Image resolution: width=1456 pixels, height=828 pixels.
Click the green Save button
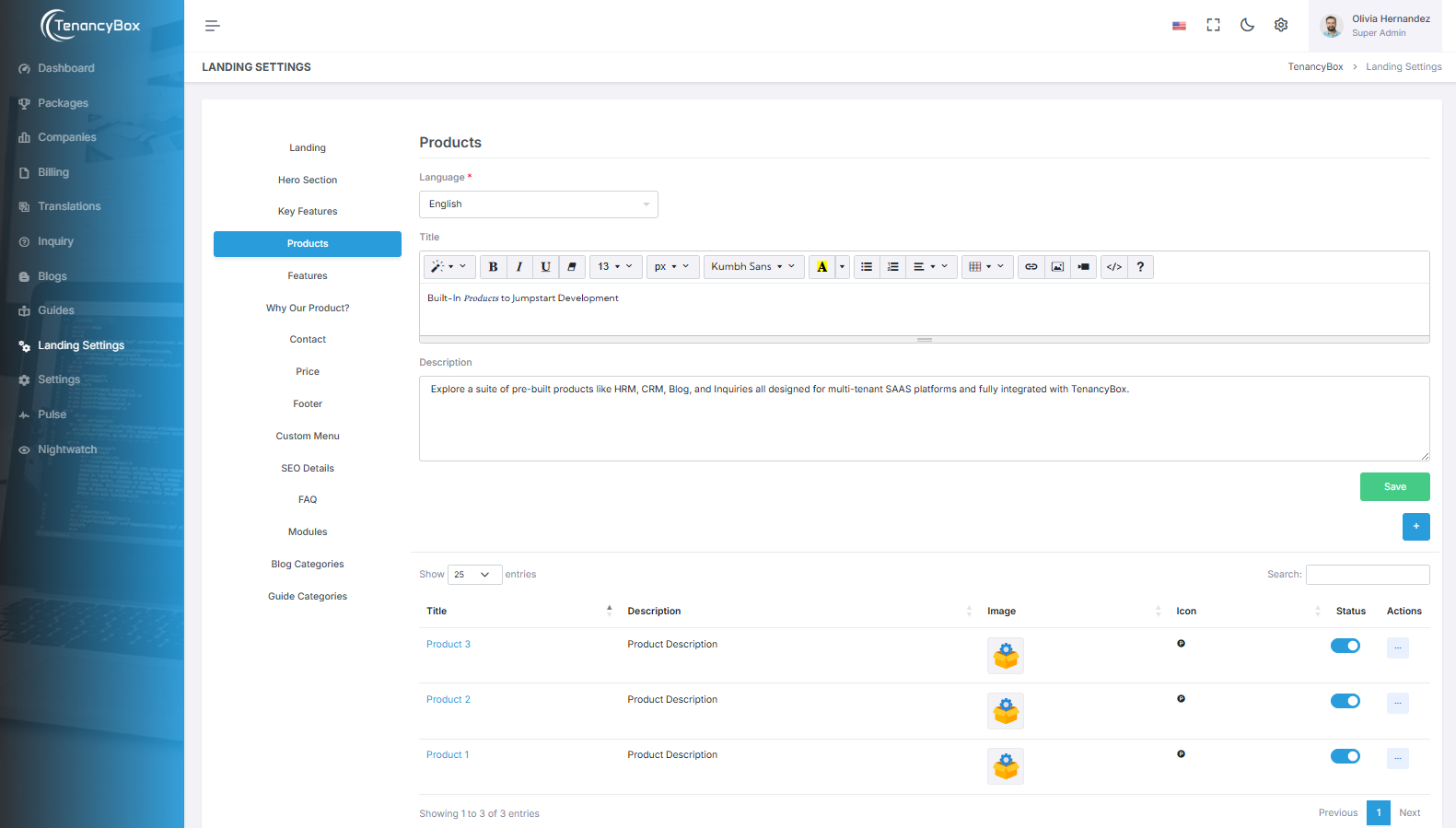(x=1394, y=487)
